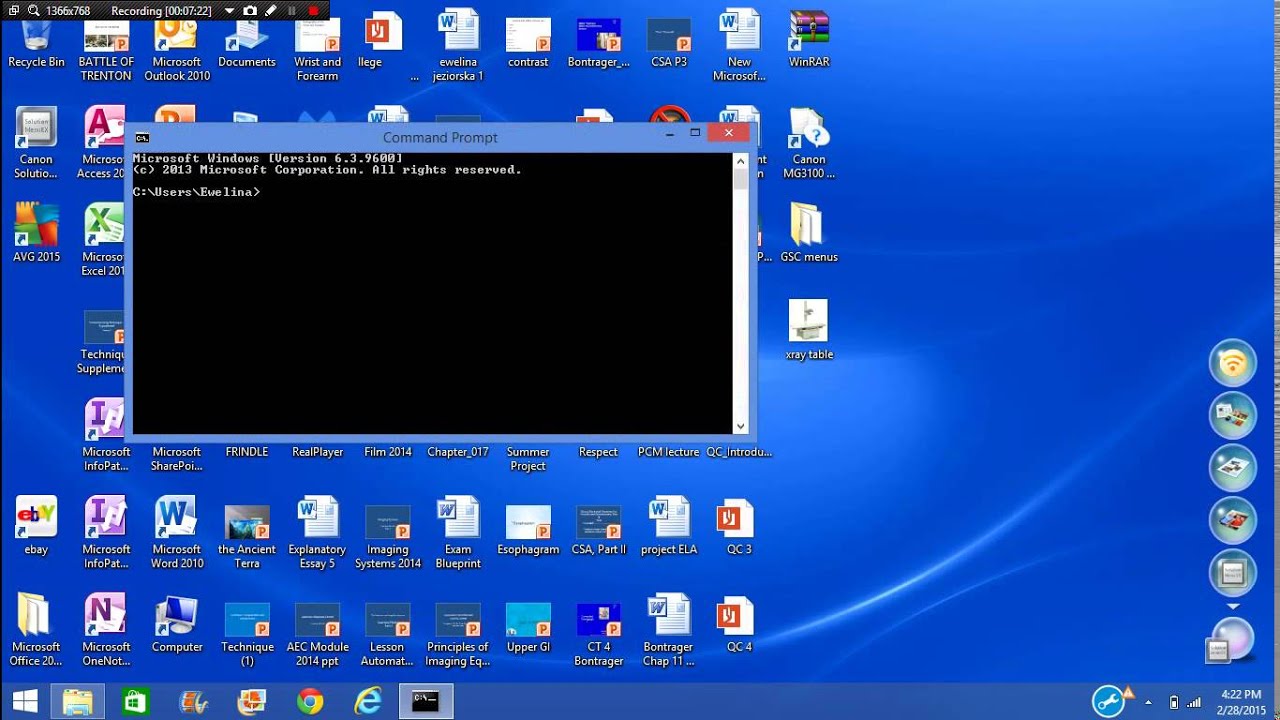The width and height of the screenshot is (1280, 720).
Task: Open the Recycle Bin desktop icon
Action: click(x=36, y=44)
